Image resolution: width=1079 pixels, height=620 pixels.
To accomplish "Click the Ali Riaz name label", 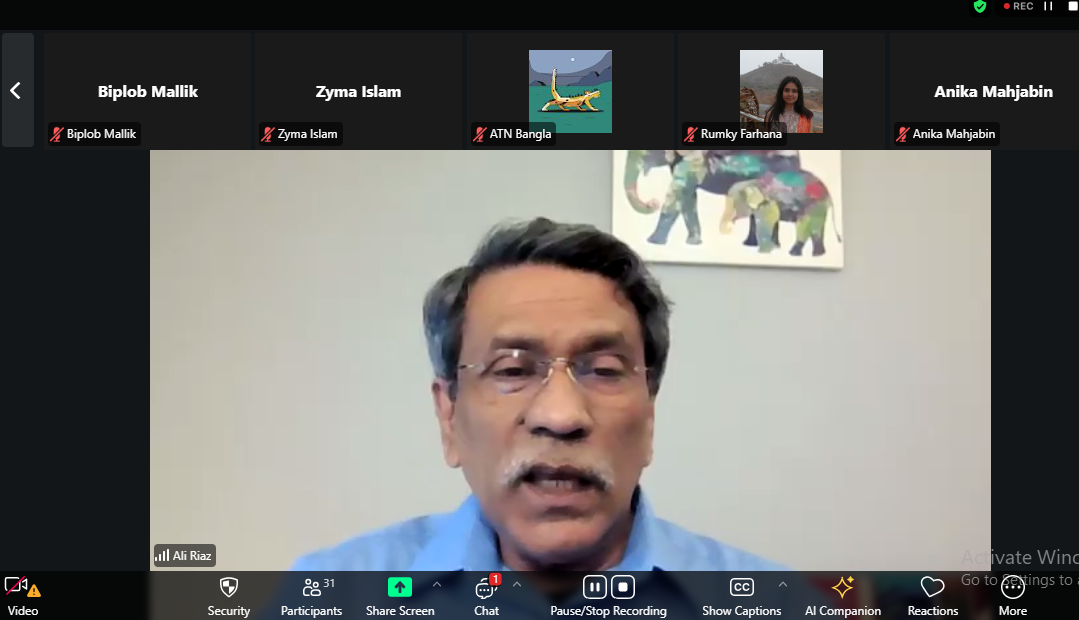I will [192, 555].
